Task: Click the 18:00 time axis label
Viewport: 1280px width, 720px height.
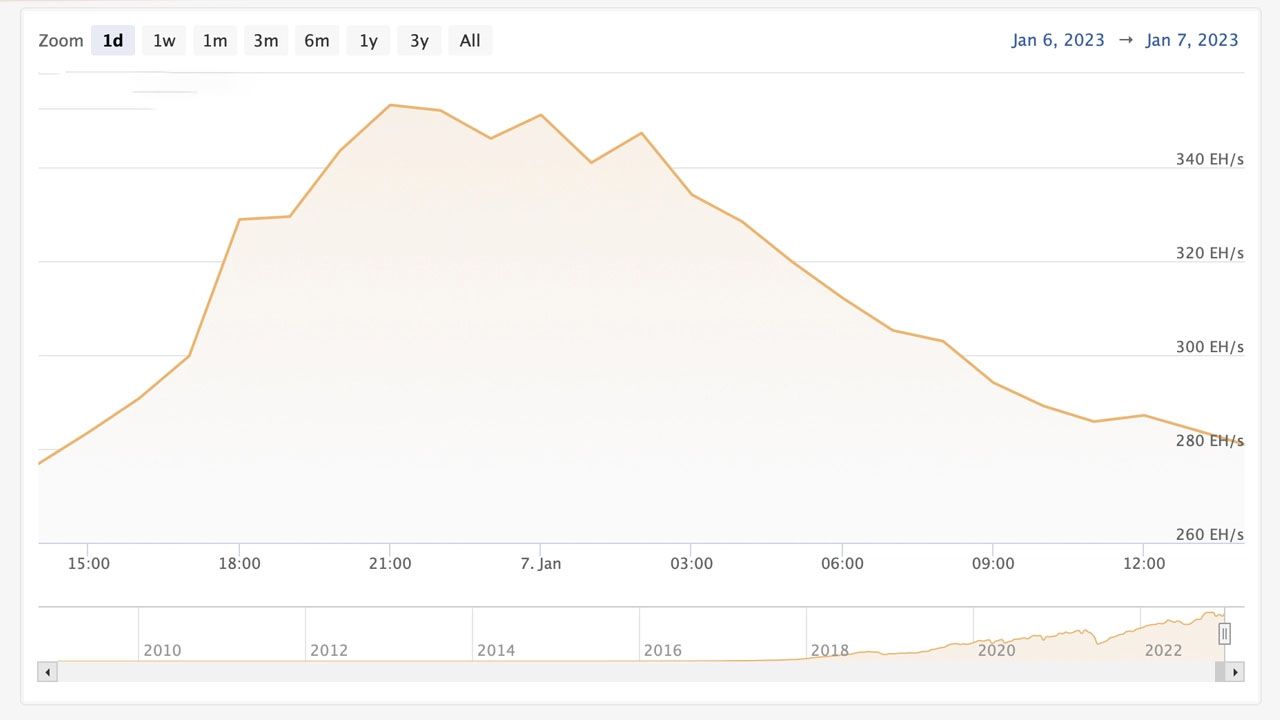Action: [x=239, y=563]
